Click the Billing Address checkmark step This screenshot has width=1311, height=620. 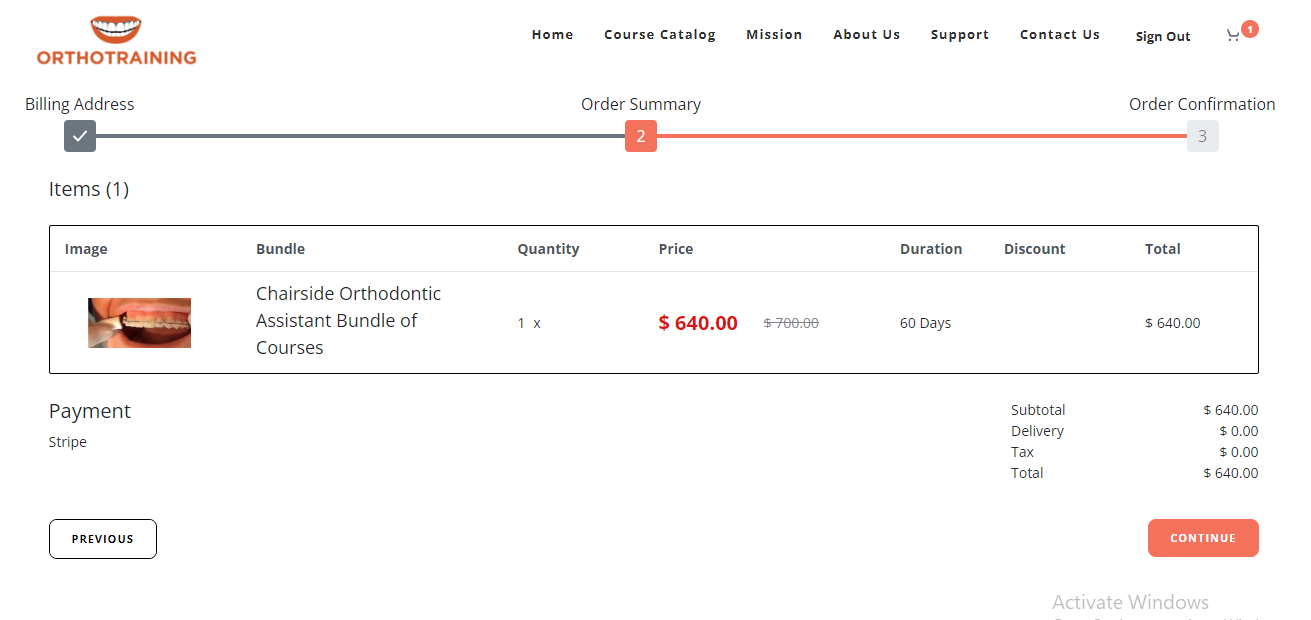(80, 136)
